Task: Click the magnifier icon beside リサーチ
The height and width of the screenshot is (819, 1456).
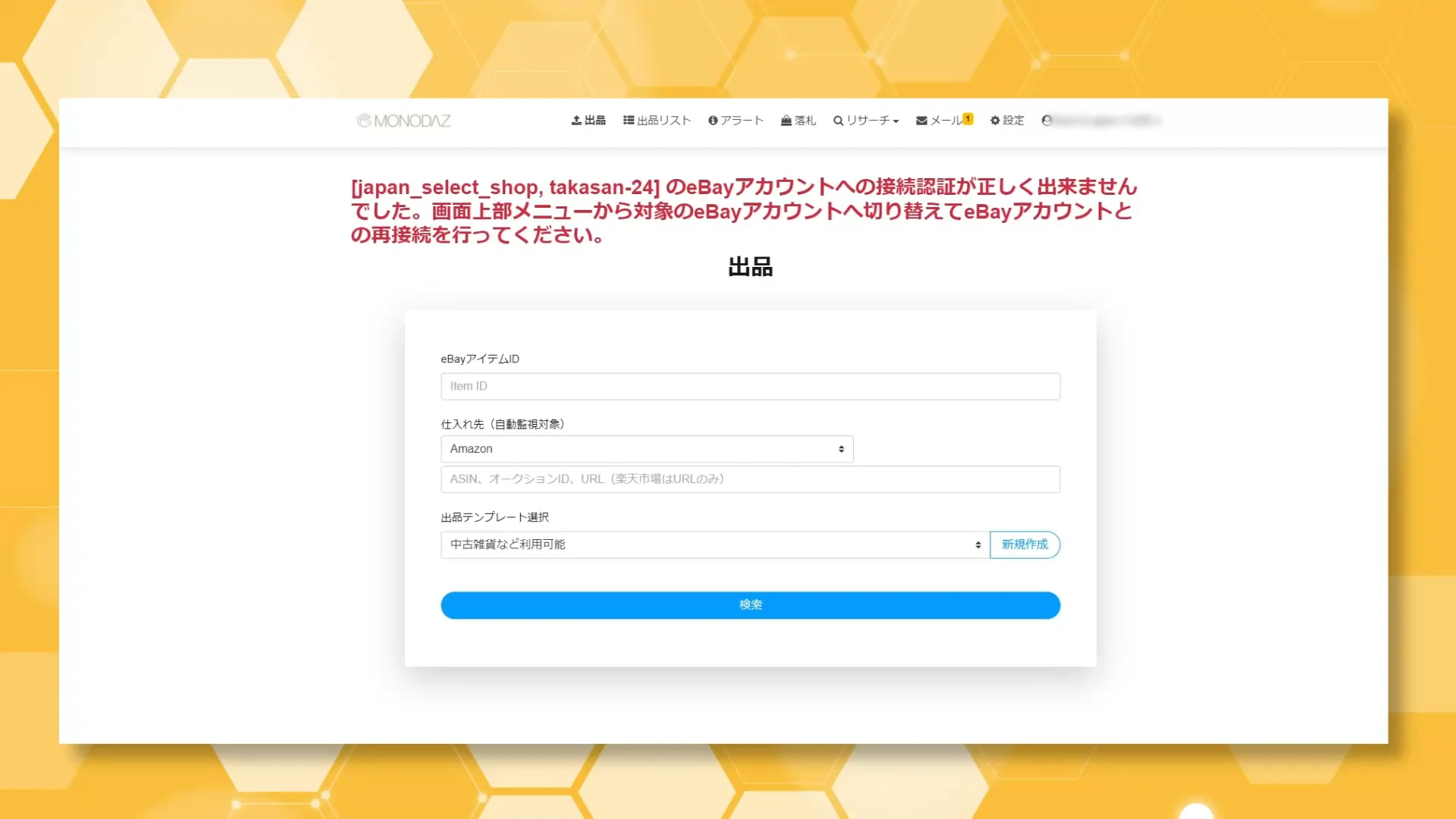Action: click(x=838, y=121)
